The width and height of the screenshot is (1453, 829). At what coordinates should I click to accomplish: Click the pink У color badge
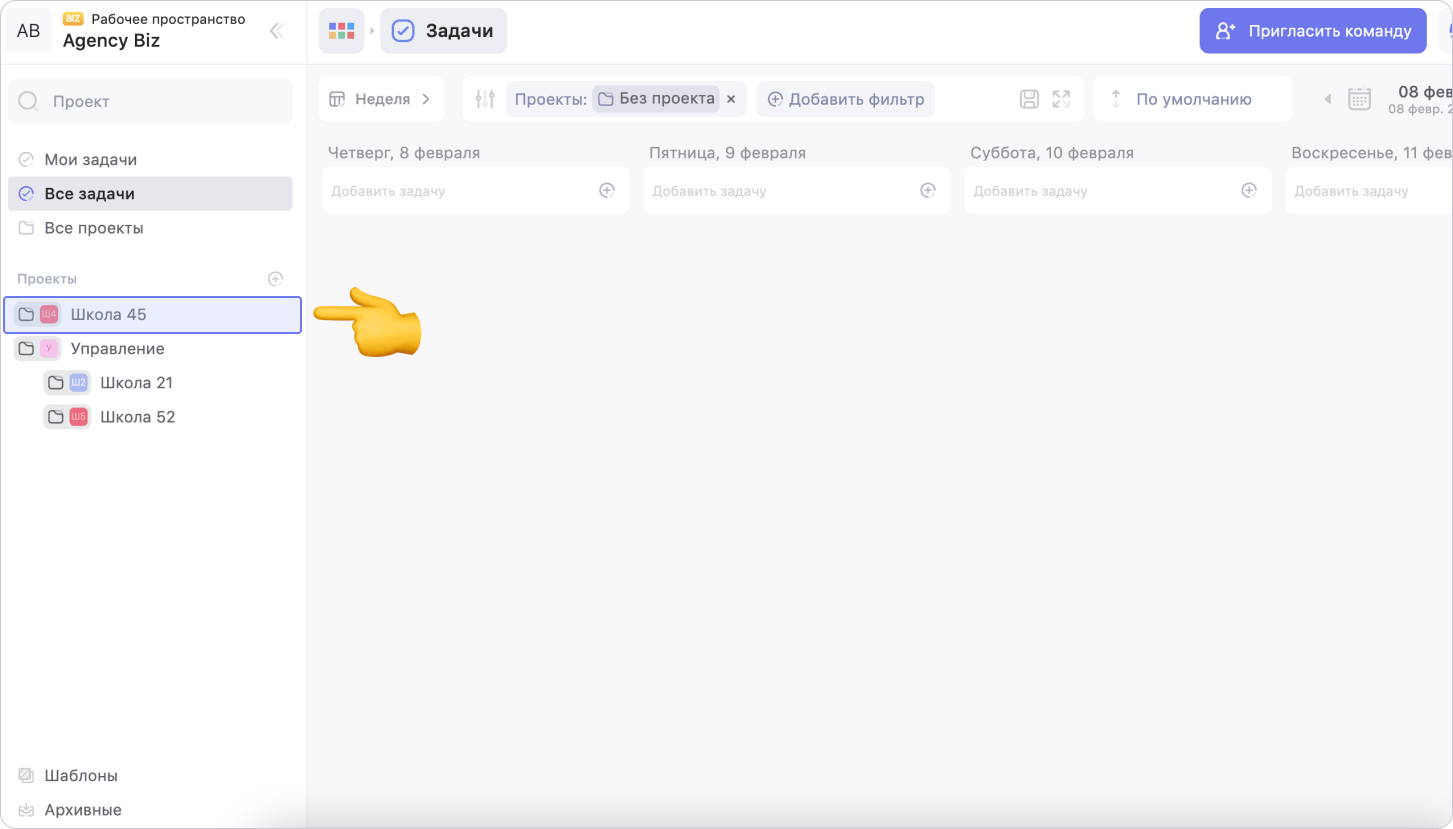(49, 349)
